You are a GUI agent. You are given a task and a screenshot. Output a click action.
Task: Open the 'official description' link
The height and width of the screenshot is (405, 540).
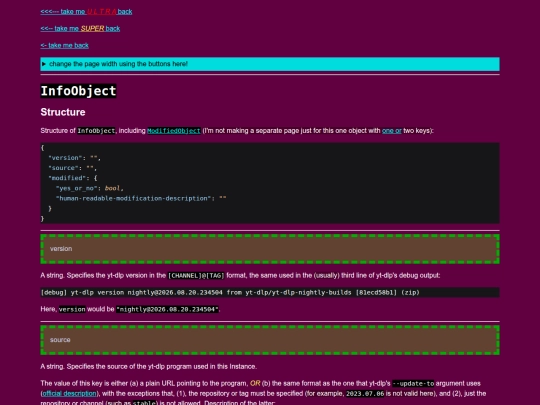point(69,393)
